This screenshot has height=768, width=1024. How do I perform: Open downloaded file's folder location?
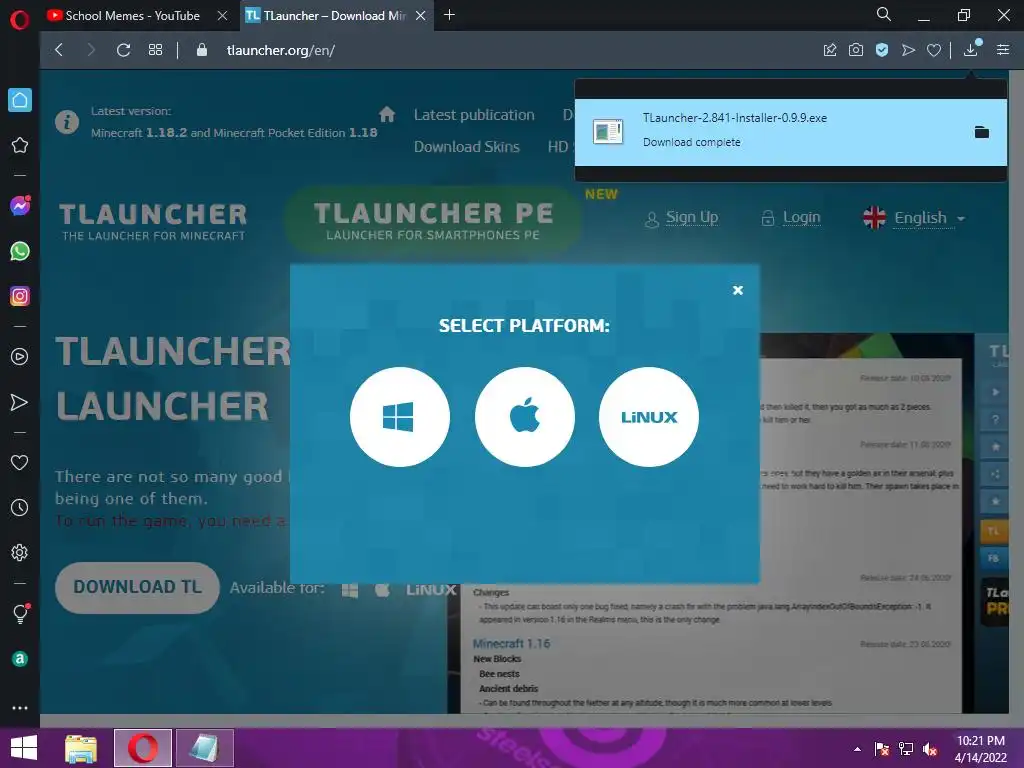(982, 132)
